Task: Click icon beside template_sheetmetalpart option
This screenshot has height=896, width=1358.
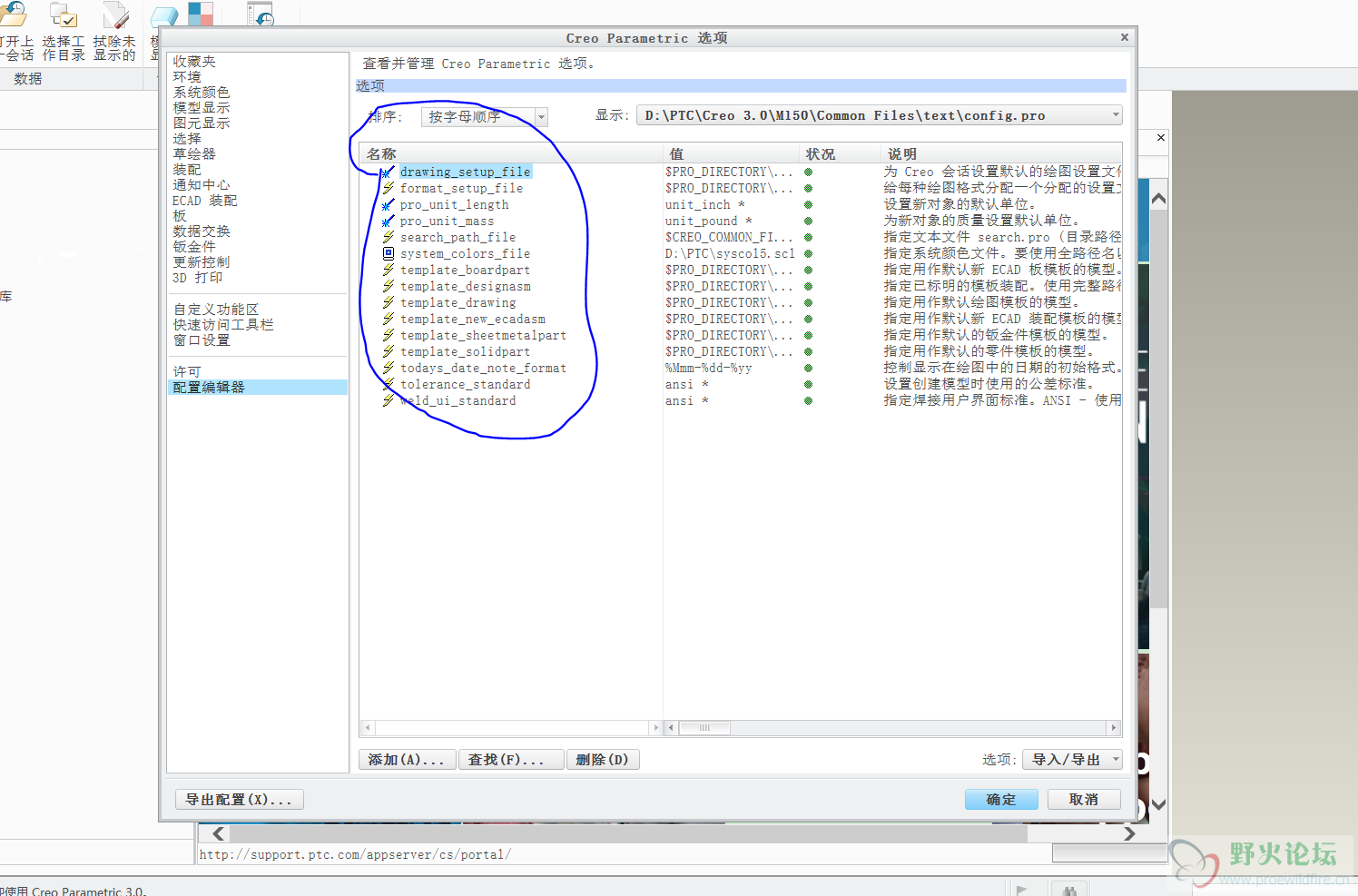Action: 388,335
